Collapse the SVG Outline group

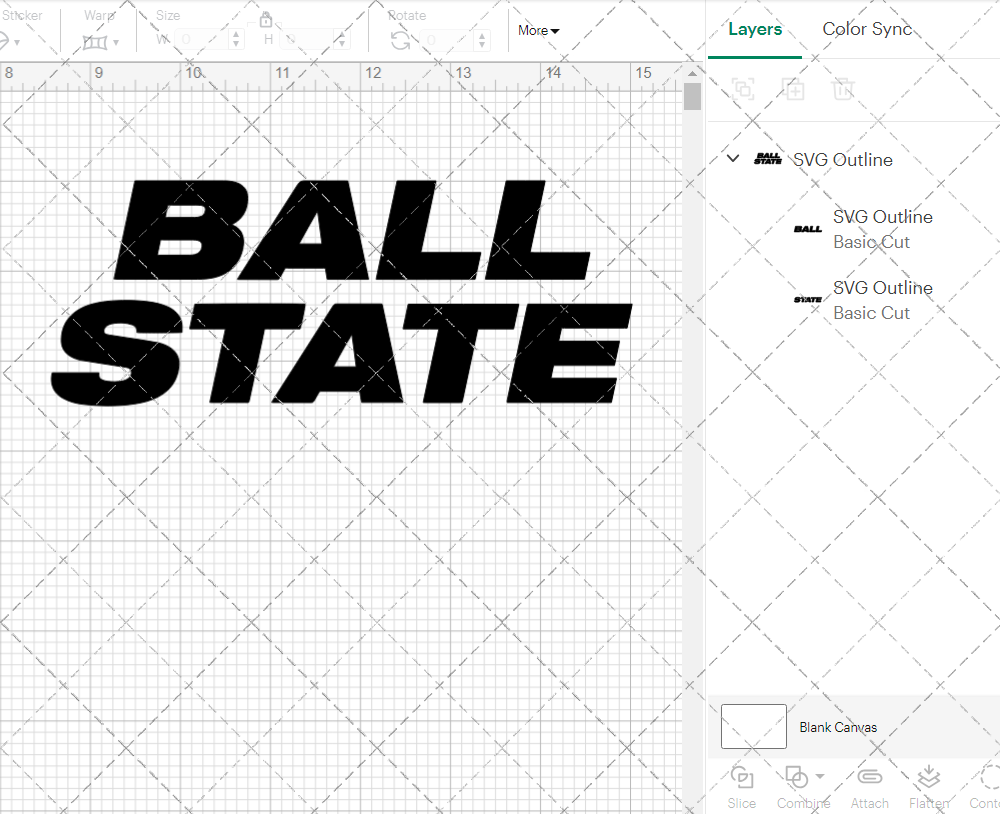point(733,158)
